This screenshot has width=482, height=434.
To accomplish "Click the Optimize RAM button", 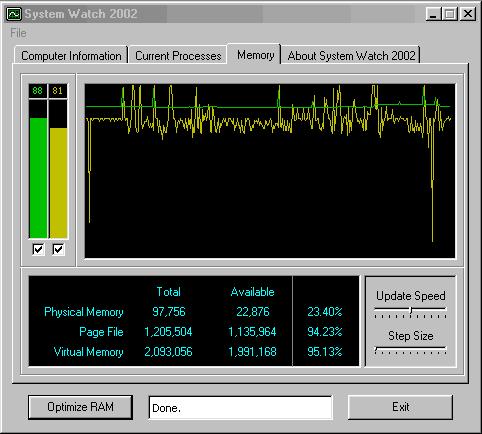I will [x=80, y=407].
